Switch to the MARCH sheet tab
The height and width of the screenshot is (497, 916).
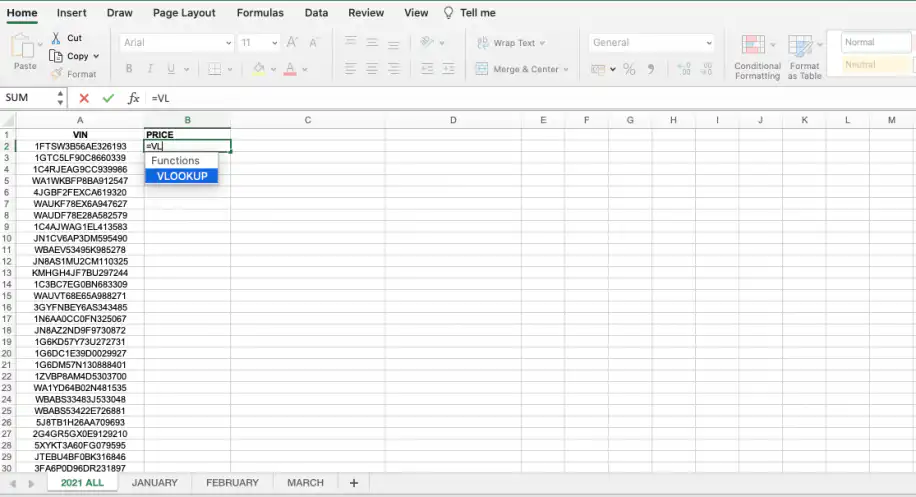click(305, 483)
